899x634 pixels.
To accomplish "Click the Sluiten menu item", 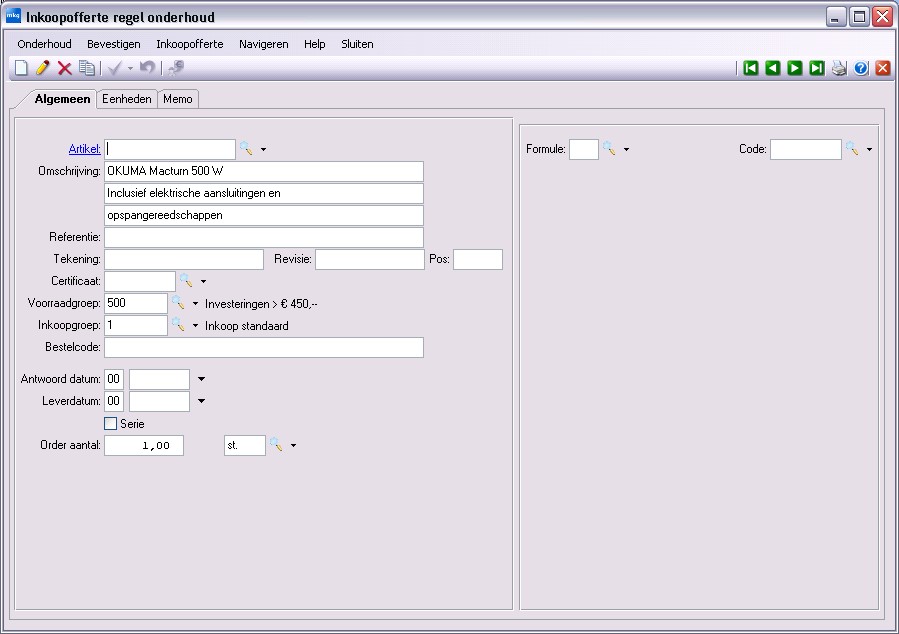I will pyautogui.click(x=357, y=44).
